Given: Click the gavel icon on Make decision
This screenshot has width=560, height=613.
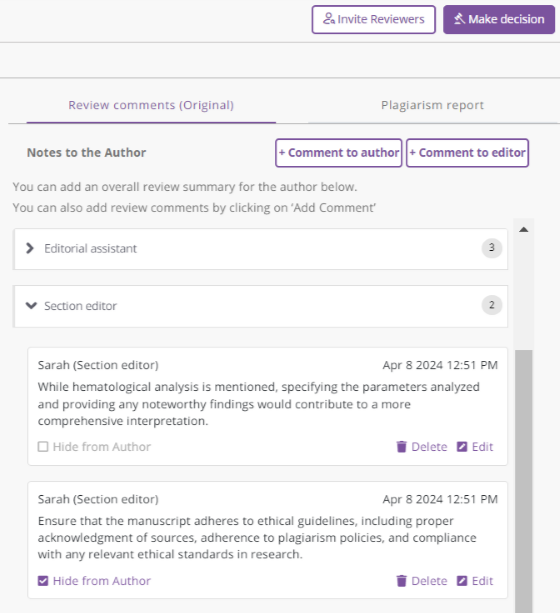Looking at the screenshot, I should pos(459,19).
